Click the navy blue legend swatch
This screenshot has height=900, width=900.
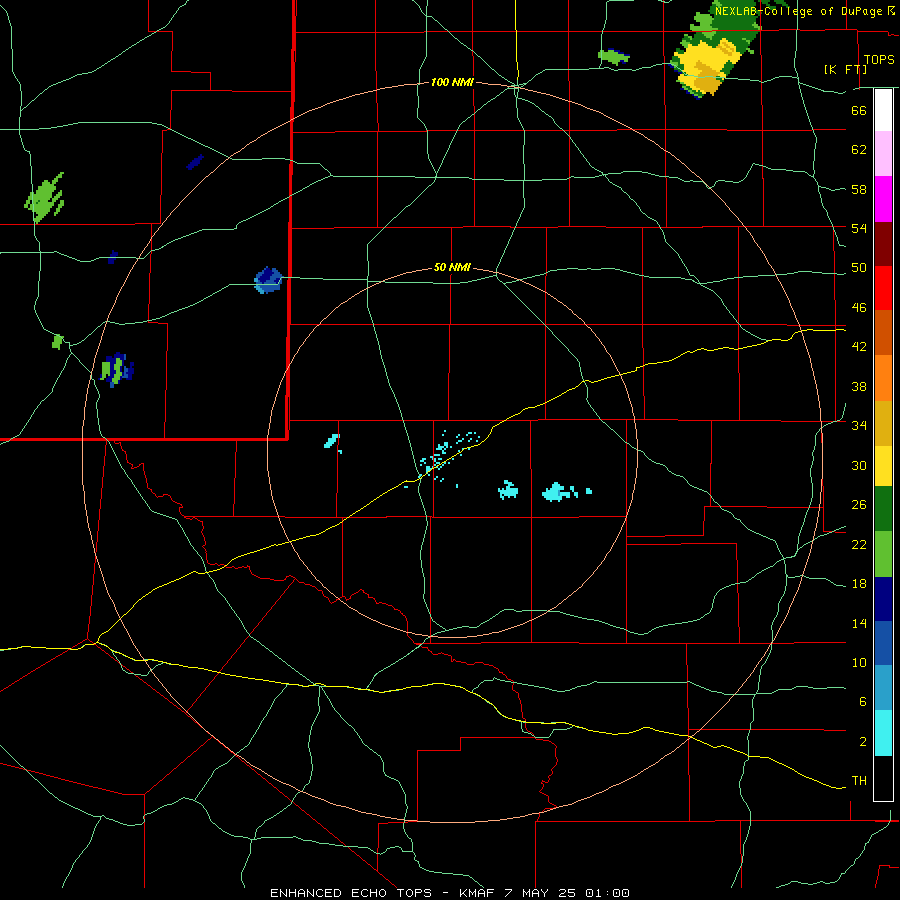(883, 599)
